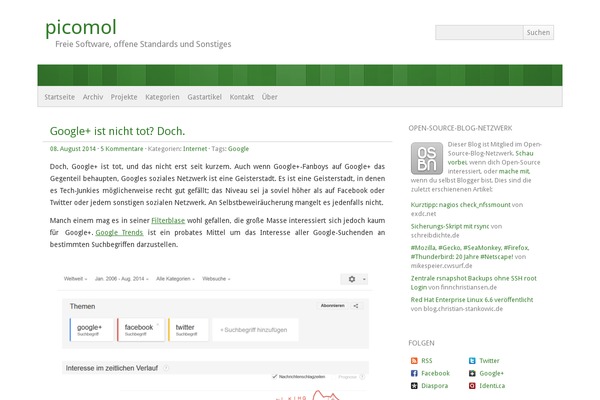Click the mache mit link
Viewport: 600px width, 400px height.
(514, 171)
